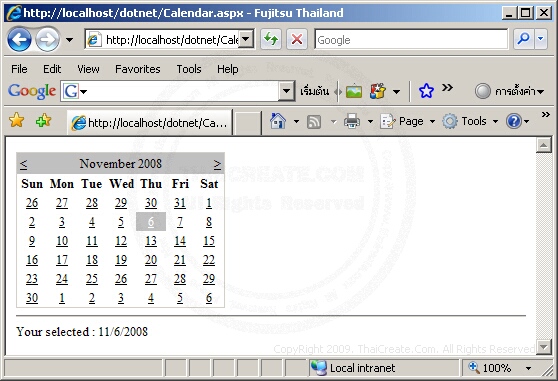Select day 30 in the last row
The image size is (558, 381).
32,298
